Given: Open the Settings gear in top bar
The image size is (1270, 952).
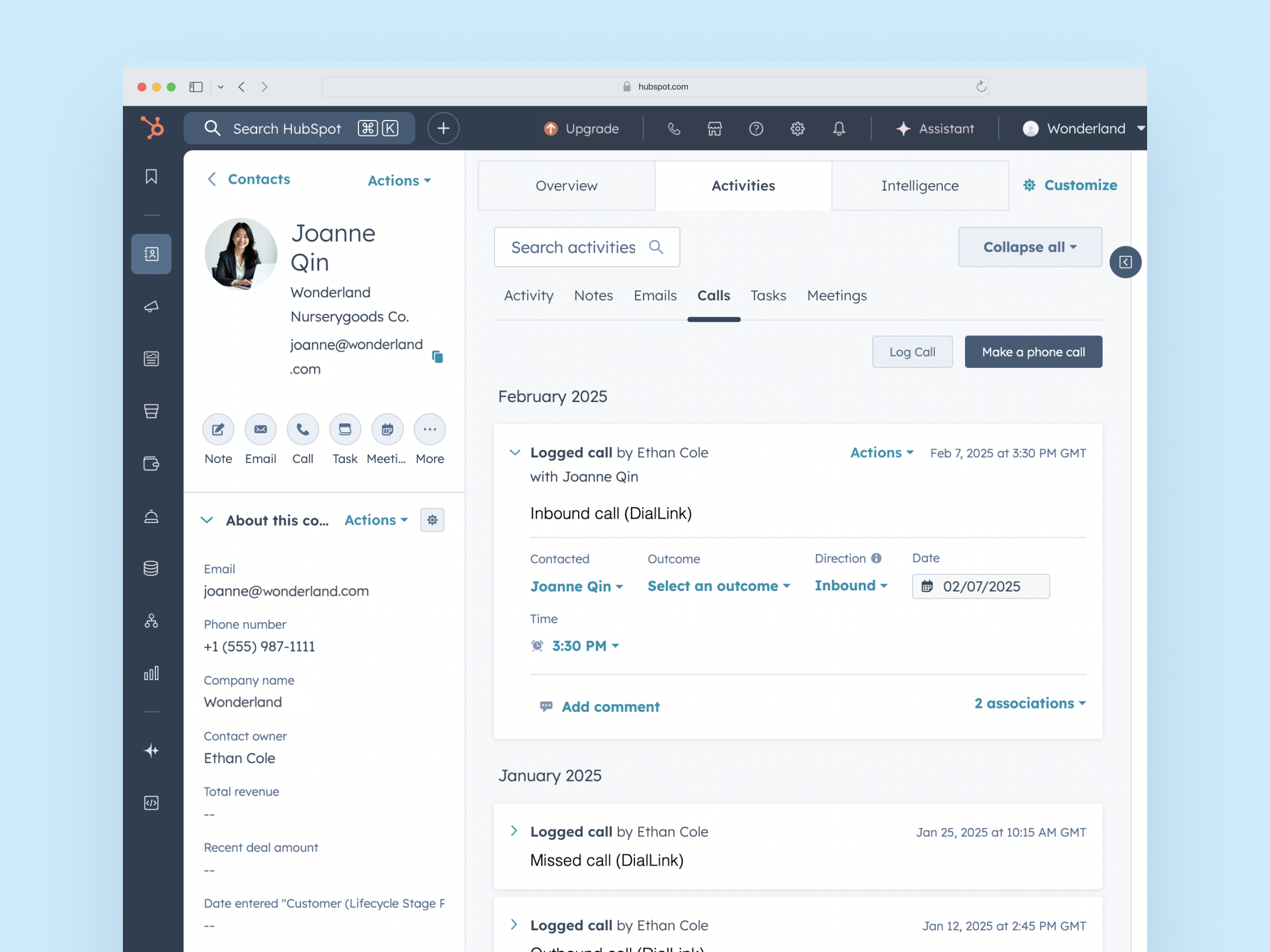Looking at the screenshot, I should tap(798, 129).
